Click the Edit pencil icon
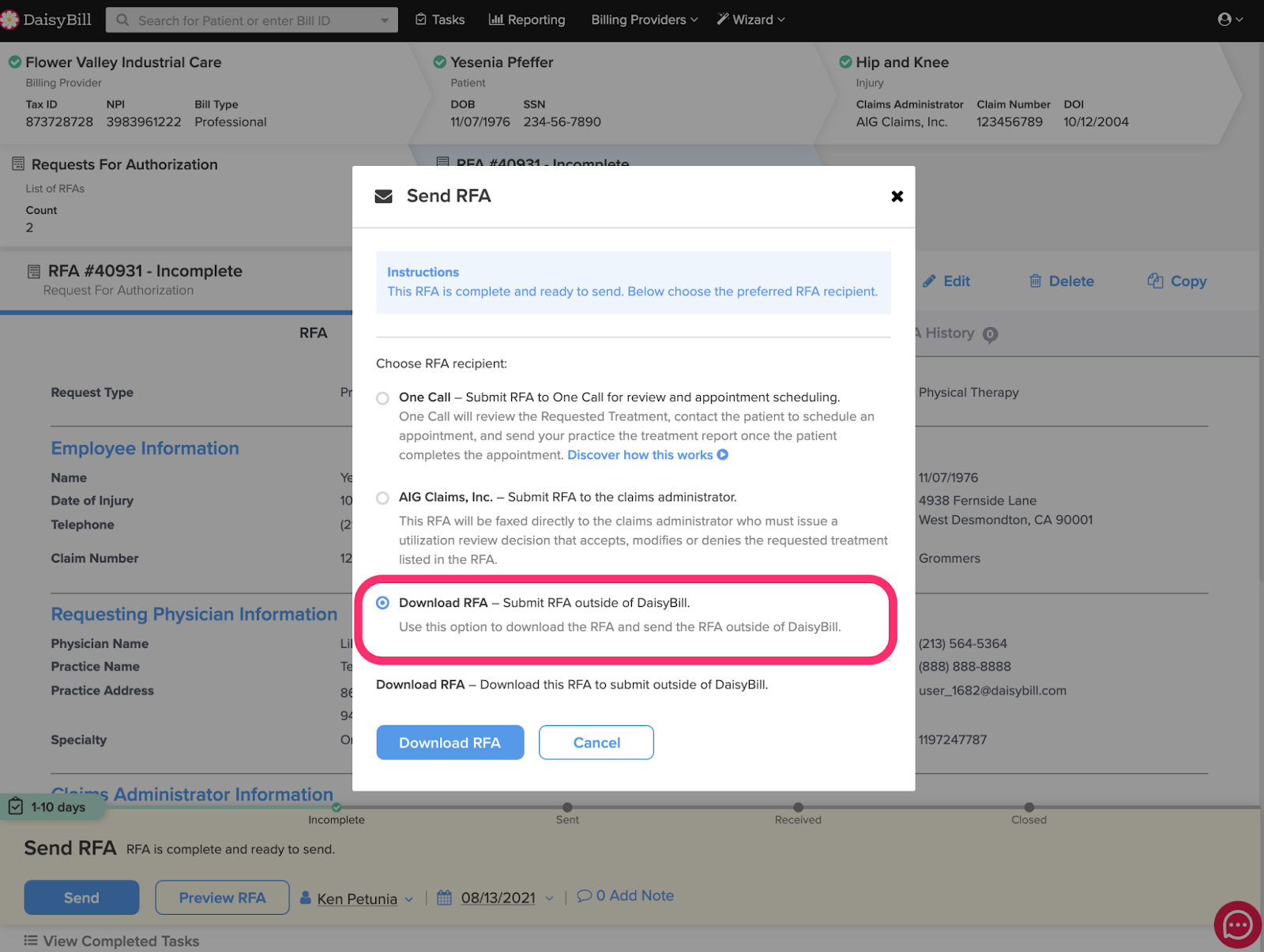The height and width of the screenshot is (952, 1264). pos(929,280)
